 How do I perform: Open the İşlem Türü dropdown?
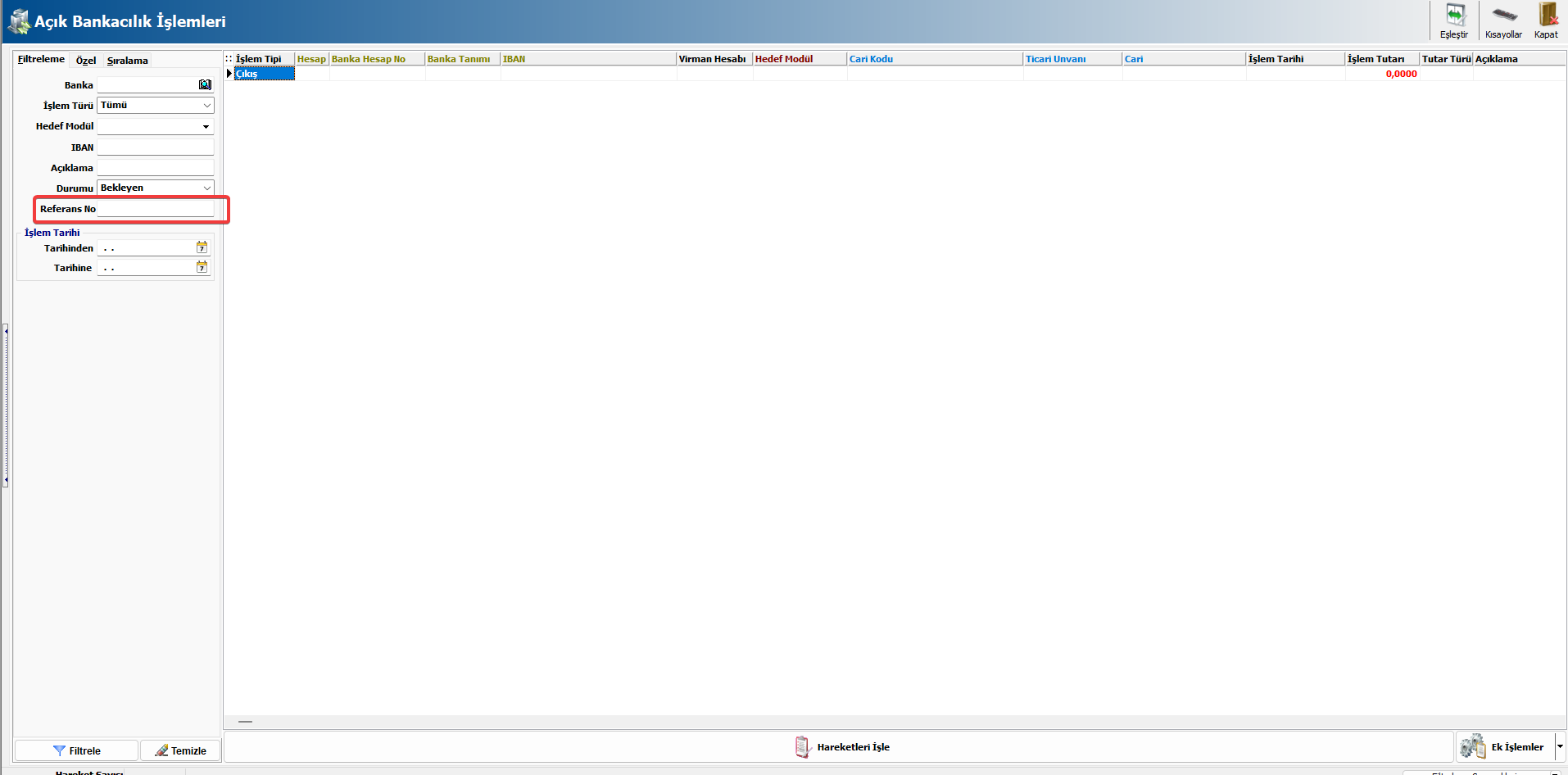(206, 106)
